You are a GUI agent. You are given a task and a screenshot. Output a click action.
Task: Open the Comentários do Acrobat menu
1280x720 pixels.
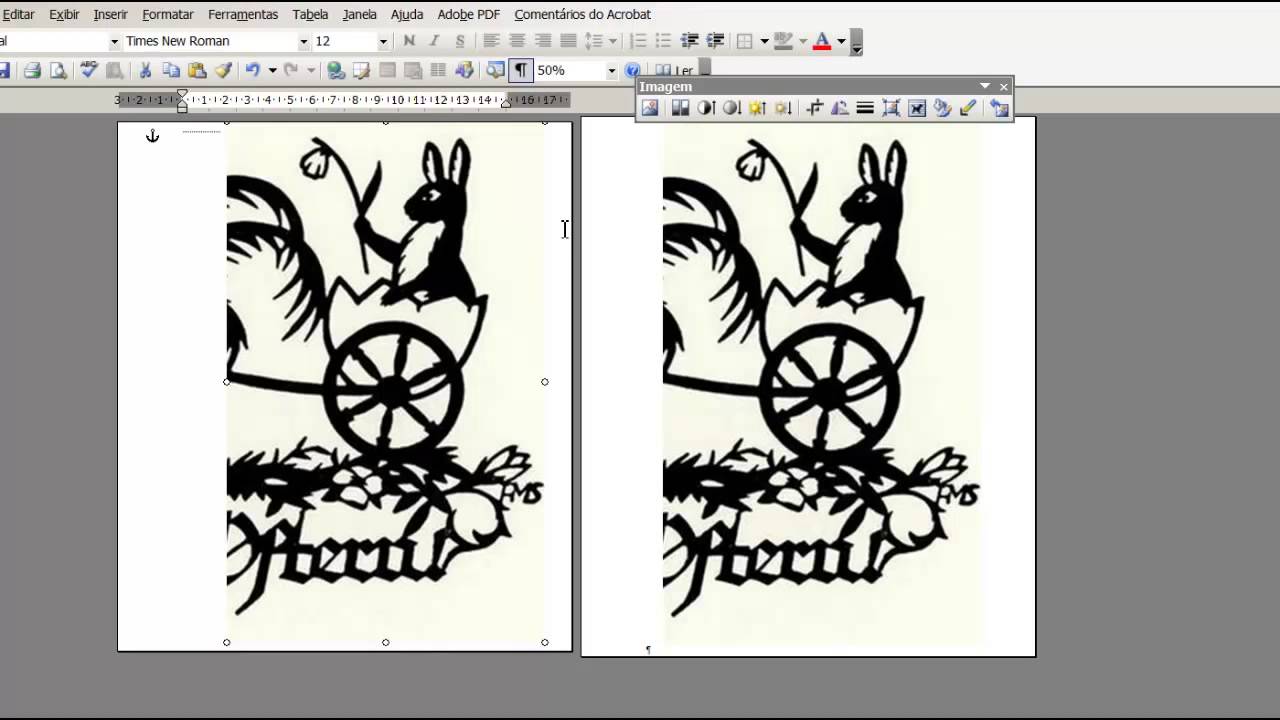[x=582, y=14]
